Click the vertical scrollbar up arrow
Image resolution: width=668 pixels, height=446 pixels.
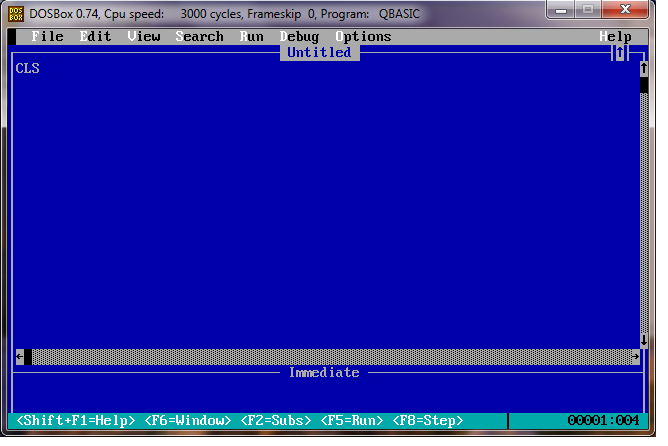pyautogui.click(x=643, y=69)
